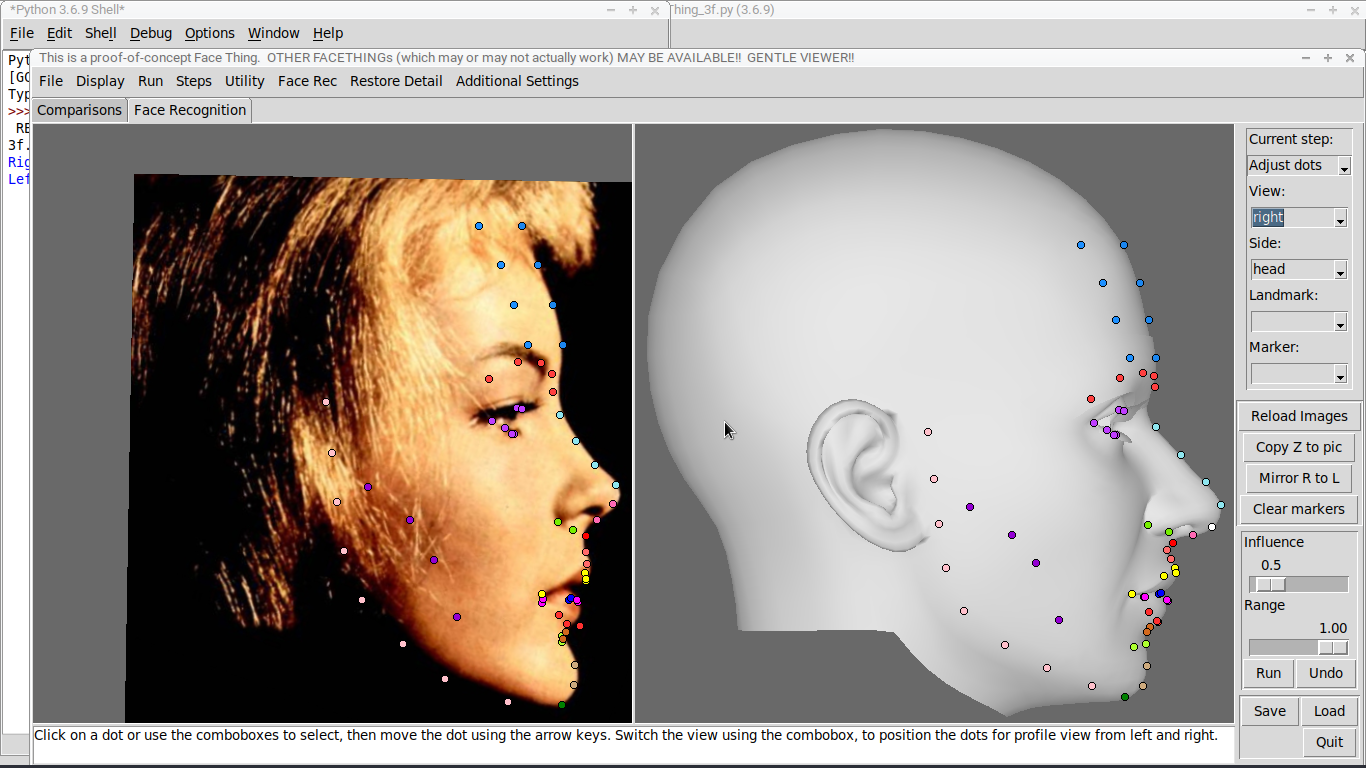Expand the empty Landmark combobox
This screenshot has width=1366, height=768.
tap(1340, 322)
